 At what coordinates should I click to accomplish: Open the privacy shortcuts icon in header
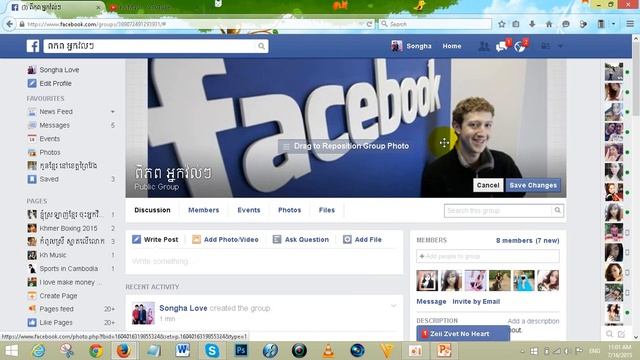[545, 46]
